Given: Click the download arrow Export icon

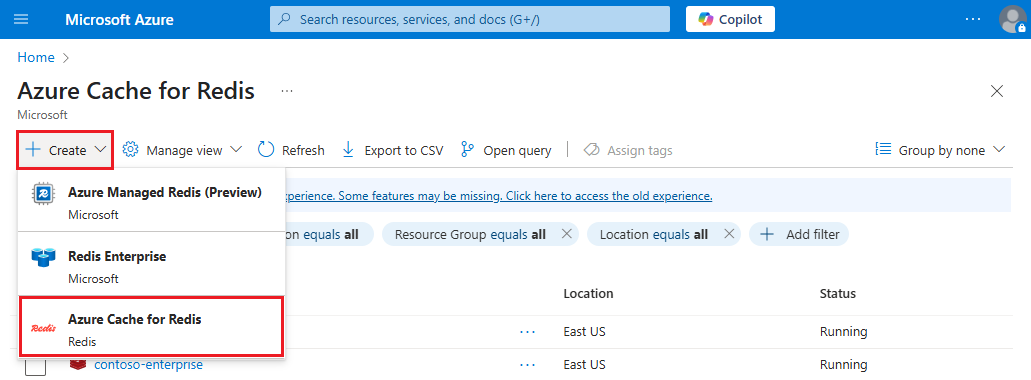Looking at the screenshot, I should click(348, 150).
